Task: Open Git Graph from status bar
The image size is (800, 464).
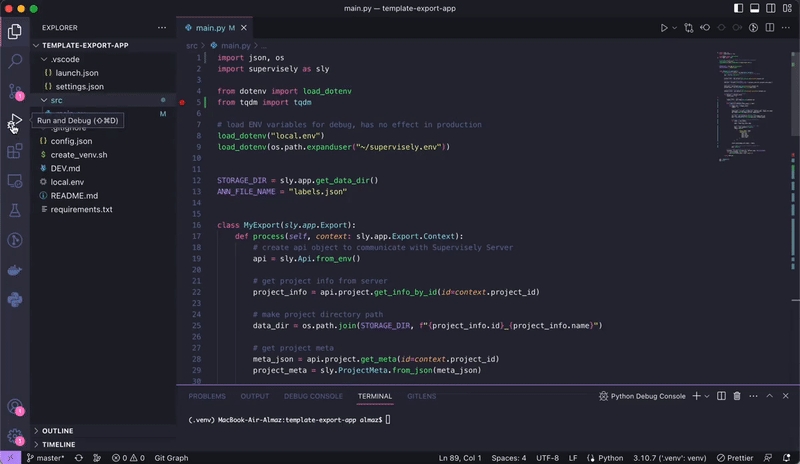Action: 171,458
